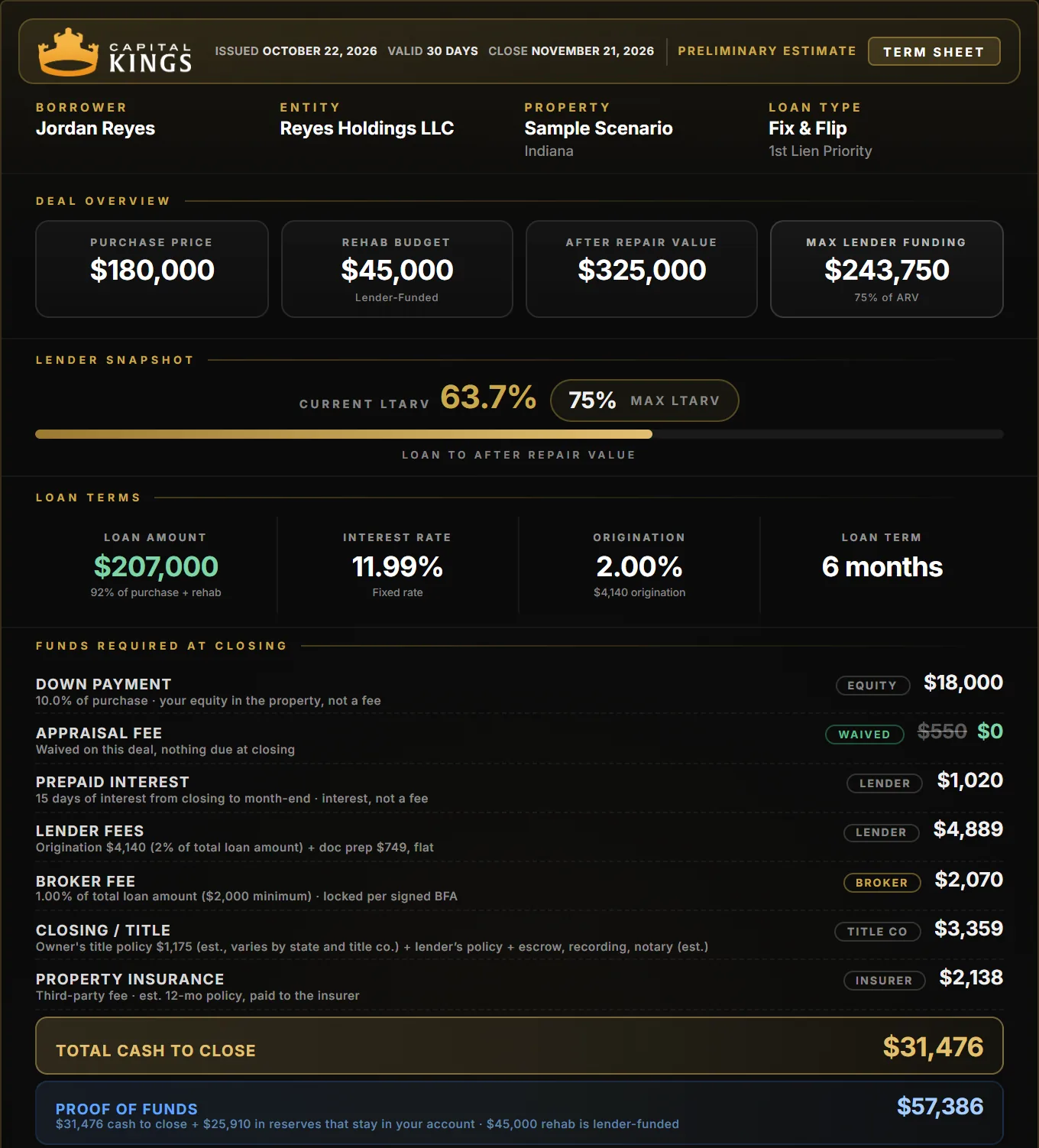
Task: Click the Total Cash to Close $31,476
Action: tap(933, 1047)
